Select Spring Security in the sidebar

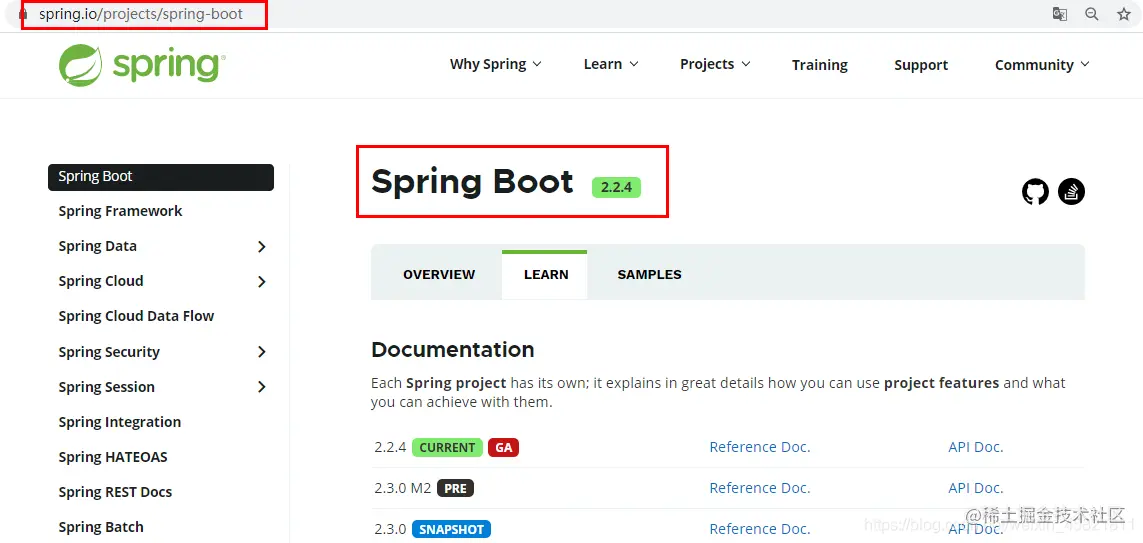(x=109, y=352)
